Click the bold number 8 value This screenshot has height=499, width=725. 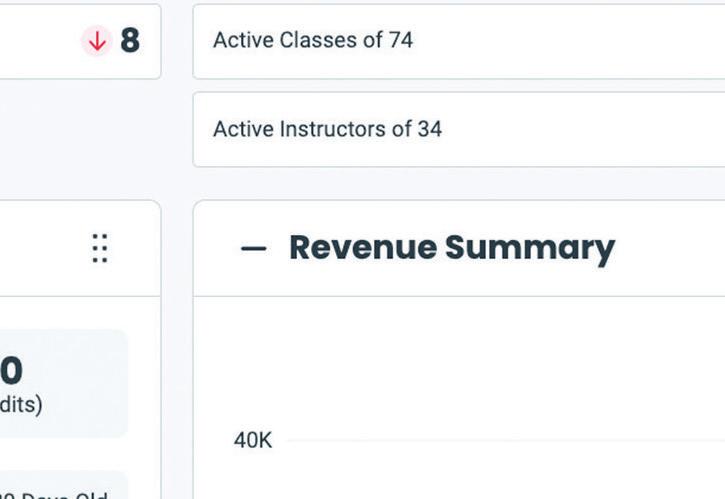pos(130,41)
